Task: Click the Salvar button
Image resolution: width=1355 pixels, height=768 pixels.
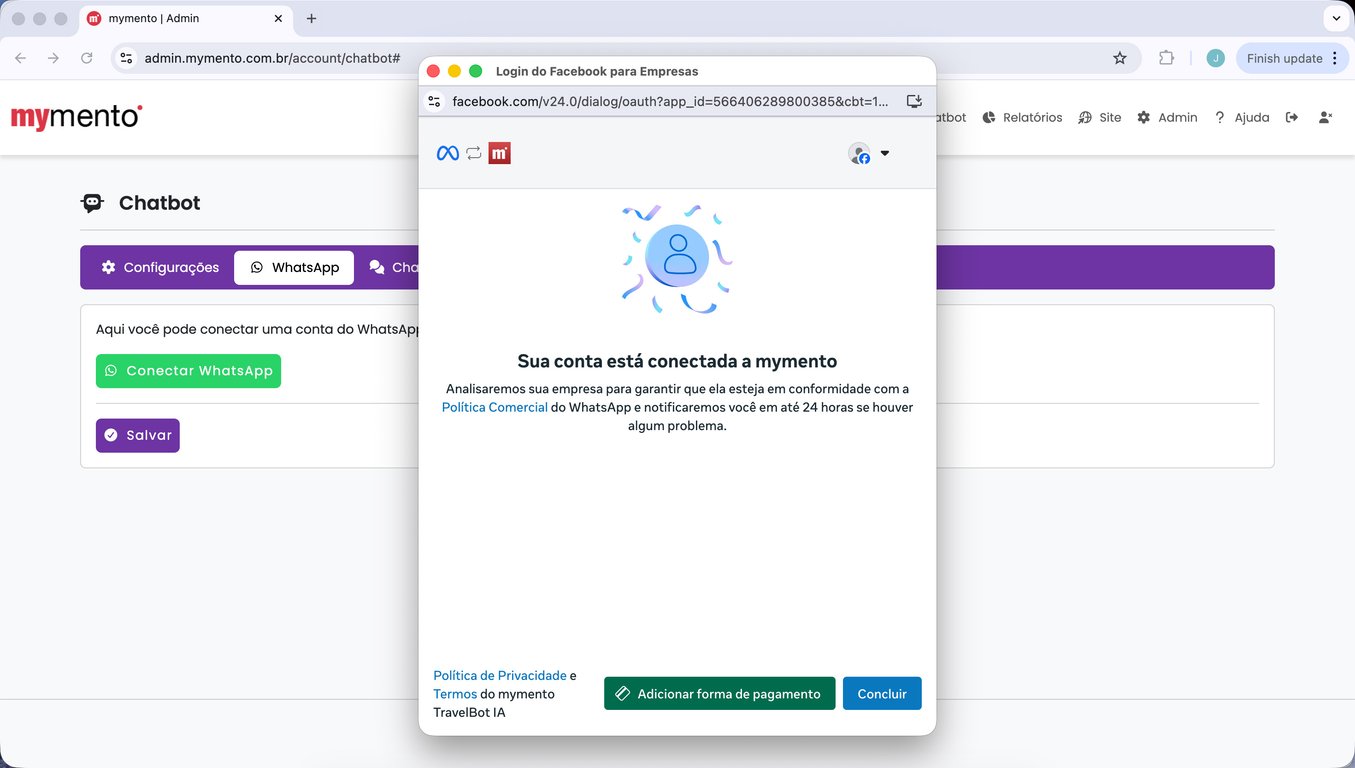Action: [x=138, y=435]
